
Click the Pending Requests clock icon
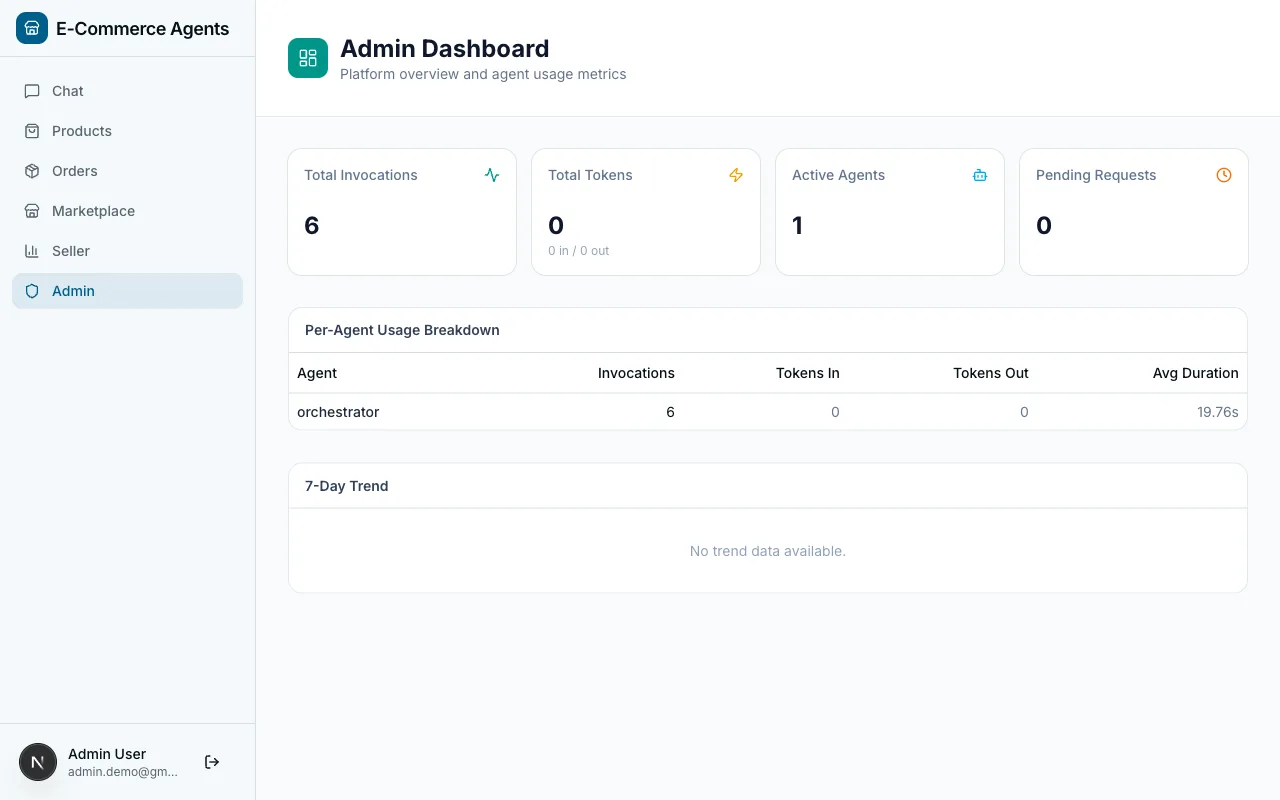[1224, 175]
